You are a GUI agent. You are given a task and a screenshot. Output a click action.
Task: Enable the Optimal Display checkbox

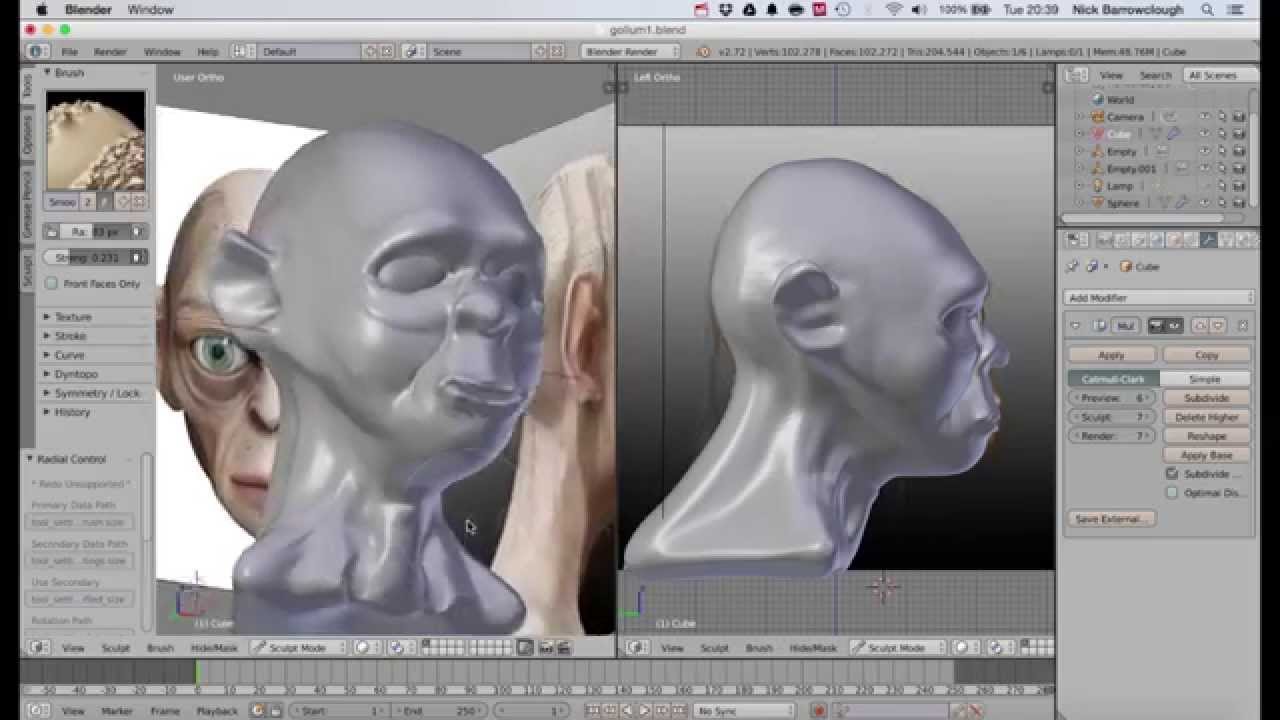click(1172, 493)
